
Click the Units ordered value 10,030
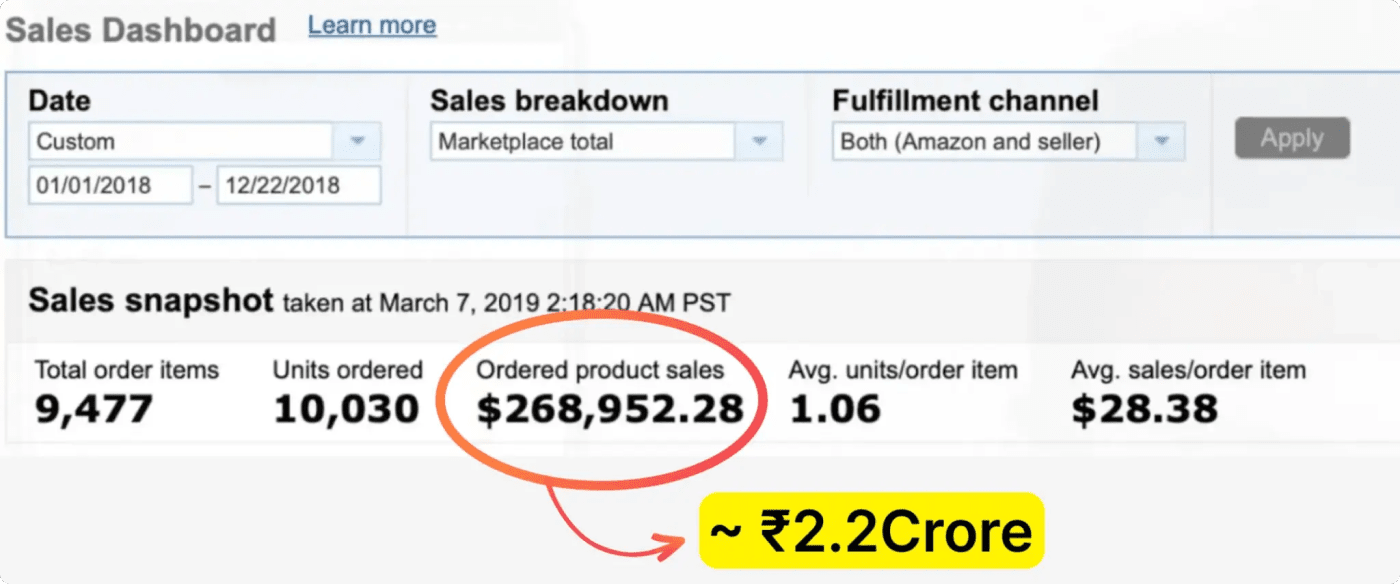346,408
